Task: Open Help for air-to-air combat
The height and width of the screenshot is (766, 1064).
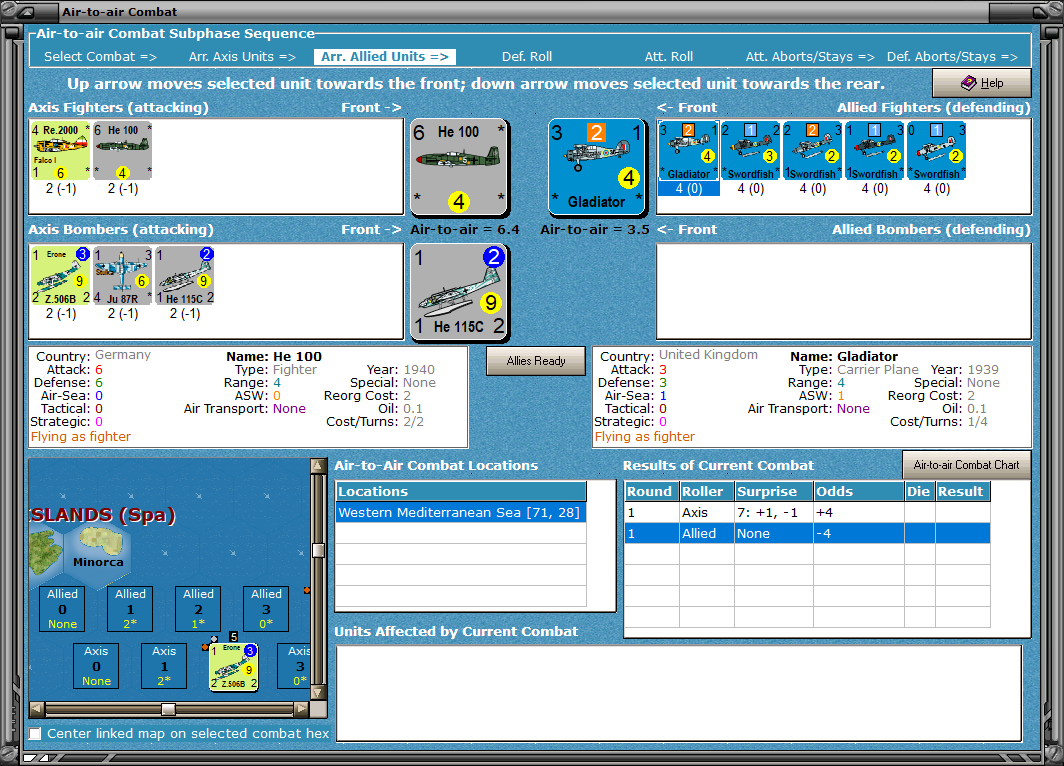Action: [x=982, y=83]
